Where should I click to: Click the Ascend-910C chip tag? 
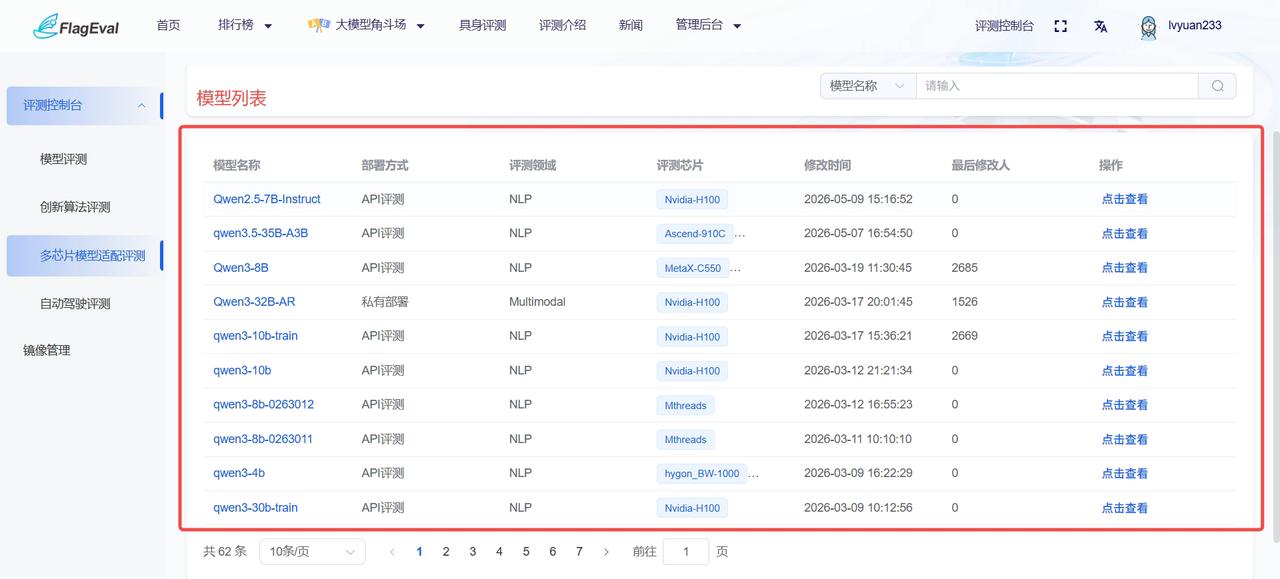695,234
